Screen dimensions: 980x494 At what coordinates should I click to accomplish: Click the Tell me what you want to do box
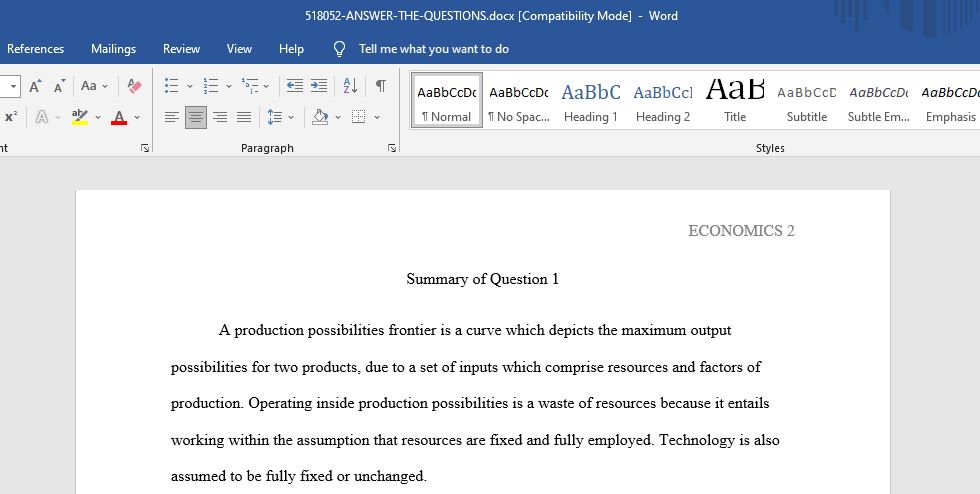pos(434,49)
